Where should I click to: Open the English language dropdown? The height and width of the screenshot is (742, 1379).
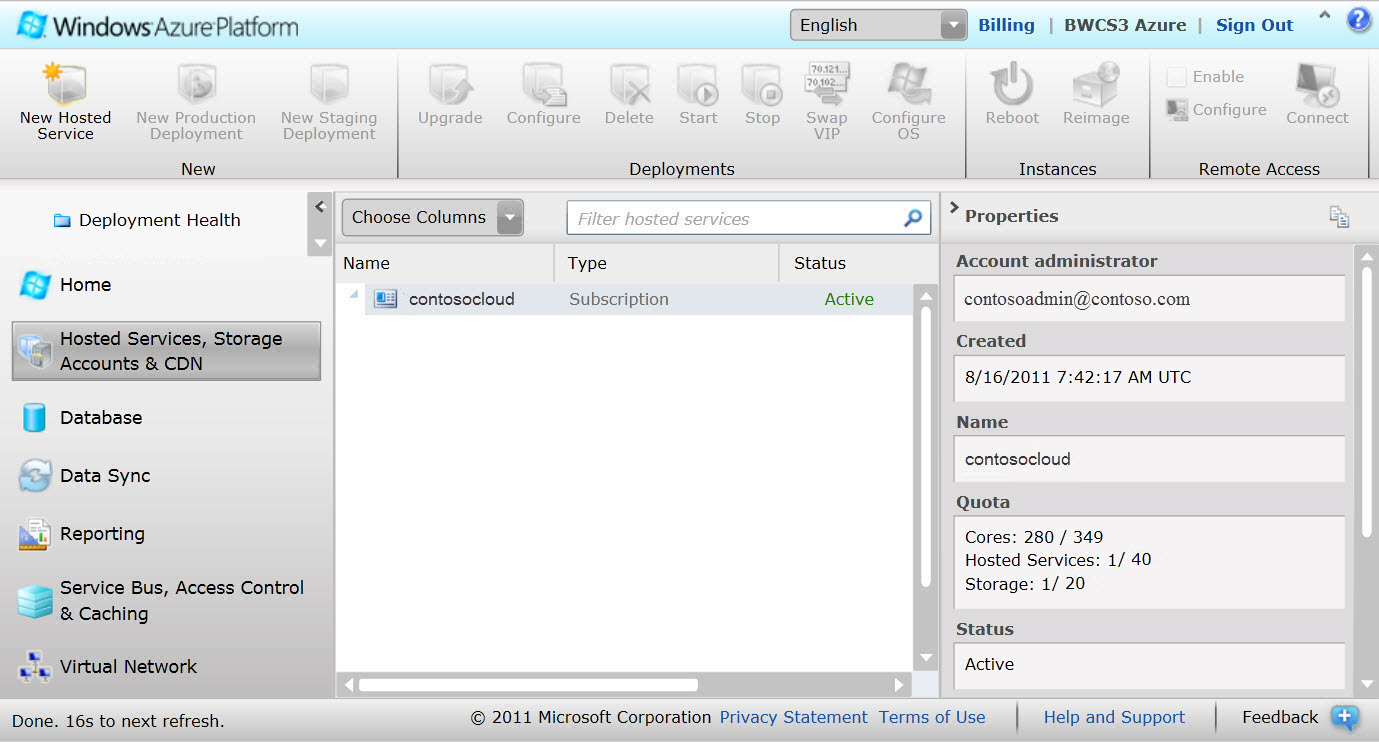(878, 25)
